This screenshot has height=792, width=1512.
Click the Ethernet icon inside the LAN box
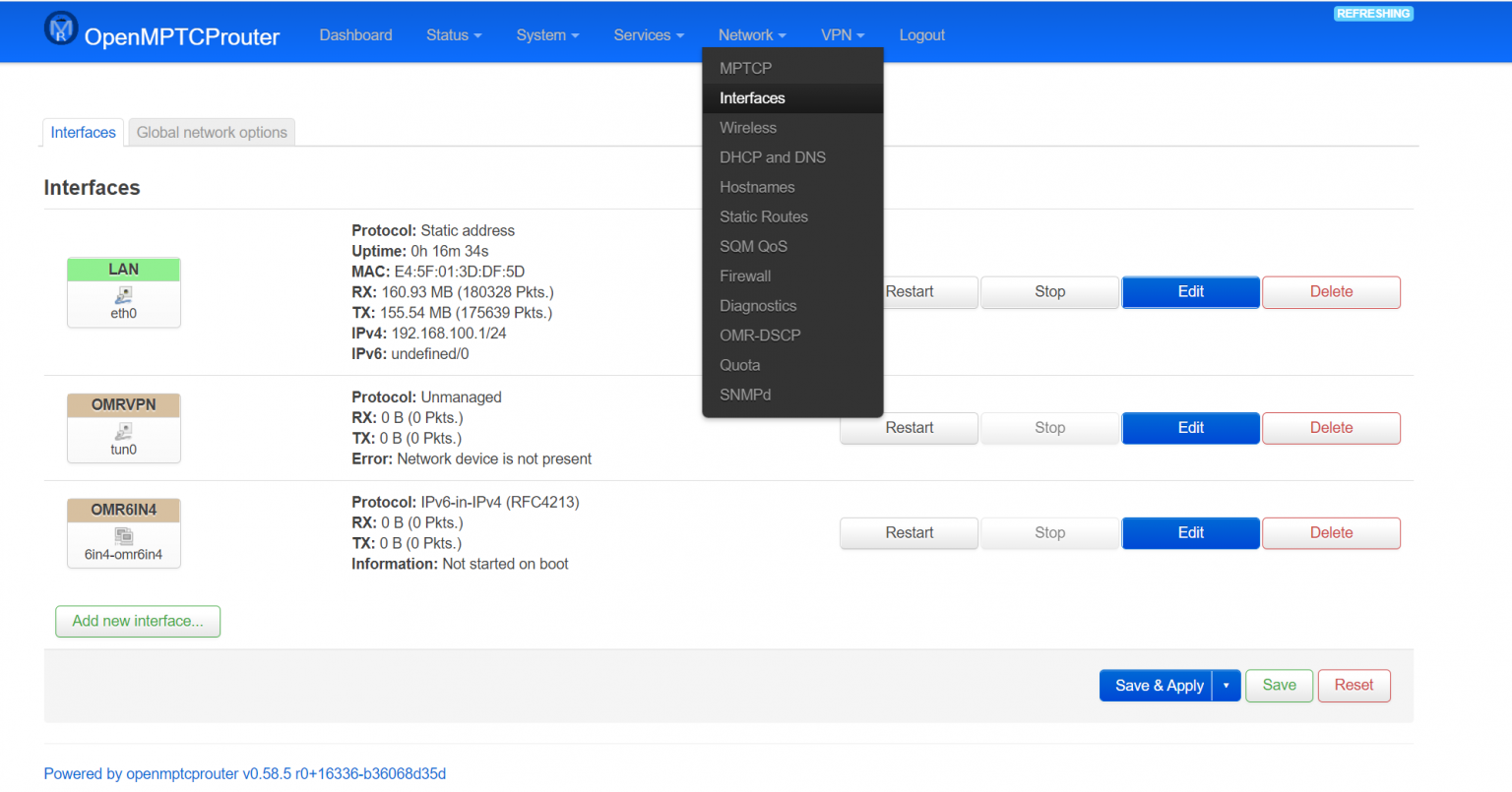coord(123,294)
